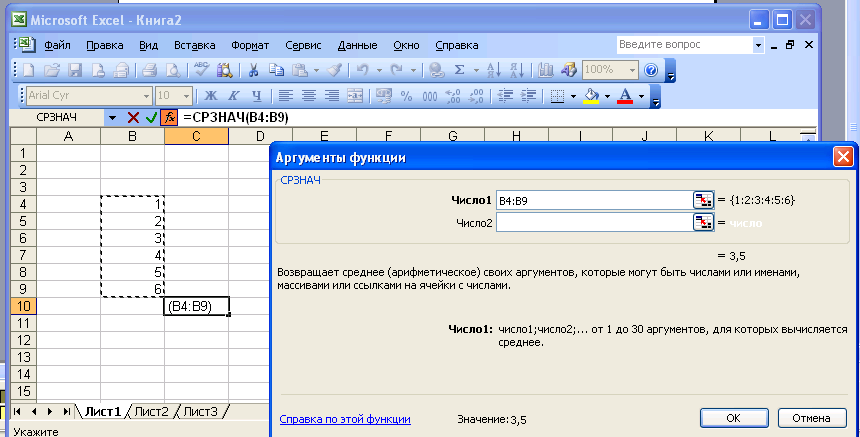Toggle underline formatting (Ч)
Screen dimensions: 860x437
257,96
